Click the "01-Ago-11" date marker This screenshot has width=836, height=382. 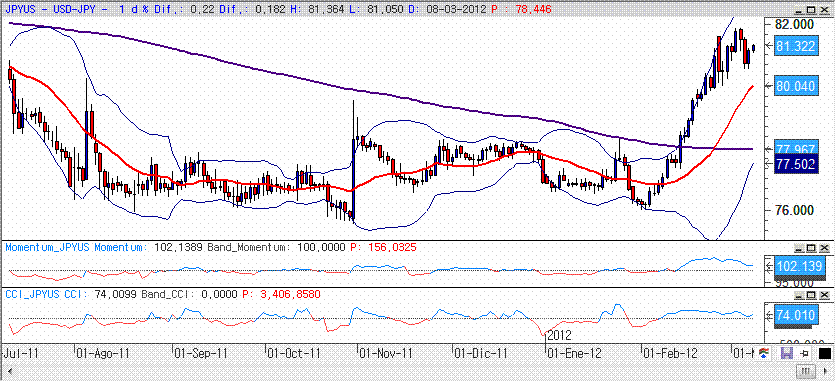click(103, 353)
